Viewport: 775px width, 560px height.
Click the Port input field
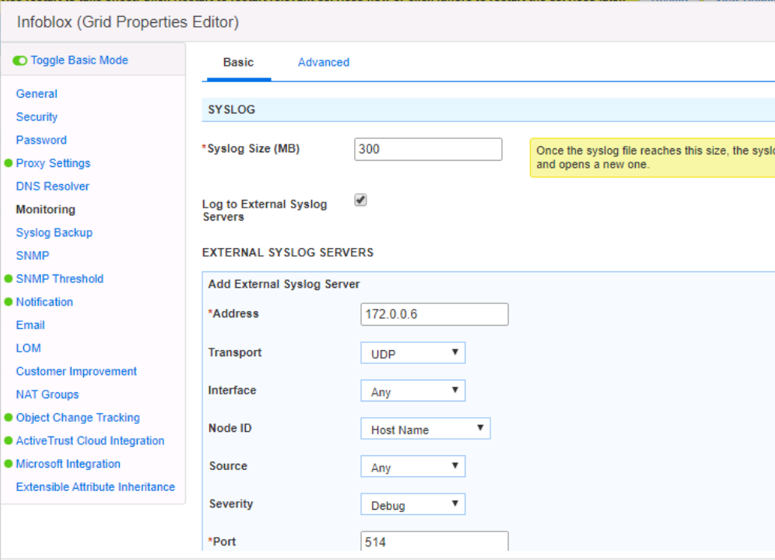point(434,543)
